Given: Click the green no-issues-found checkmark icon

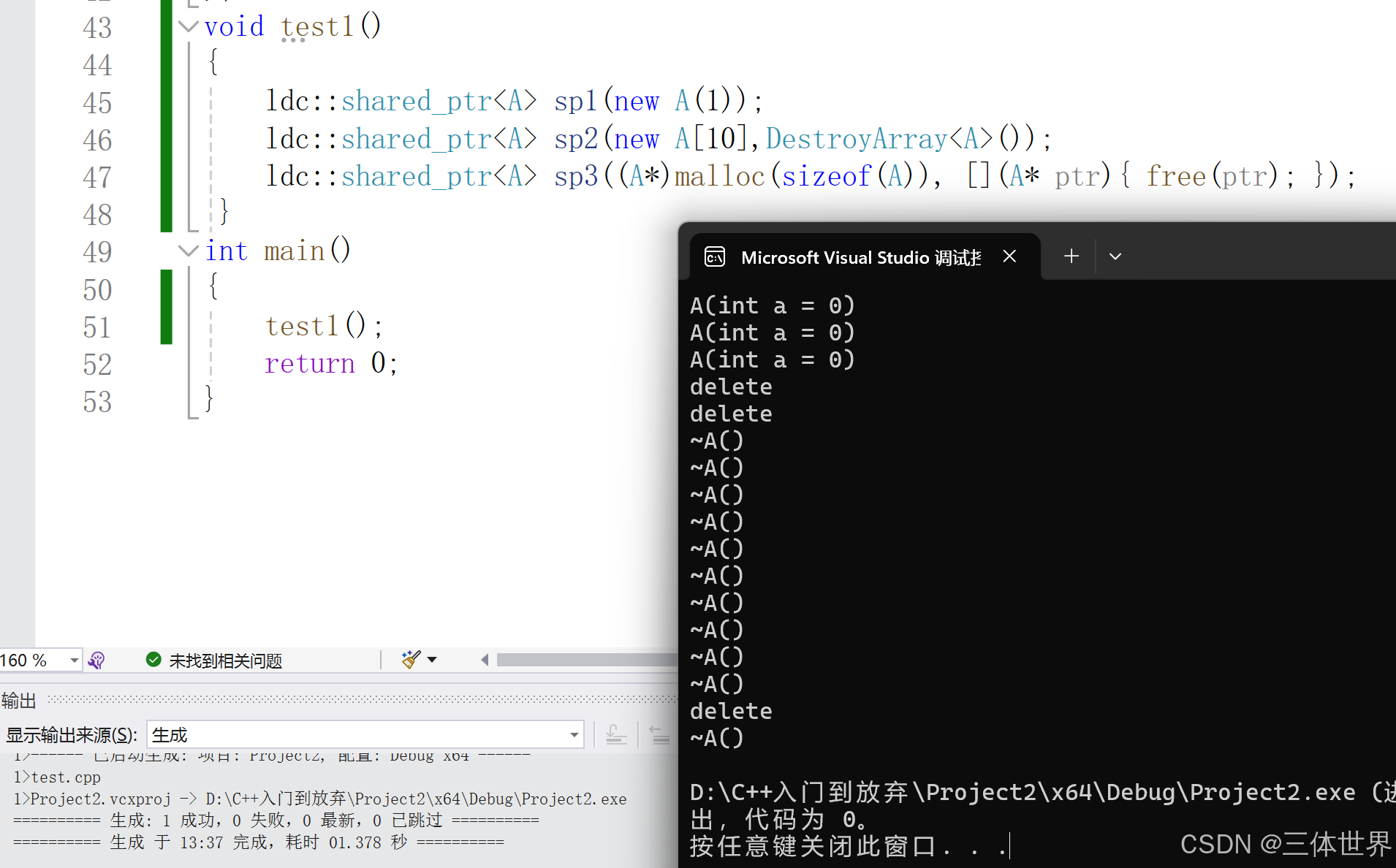Looking at the screenshot, I should click(153, 660).
